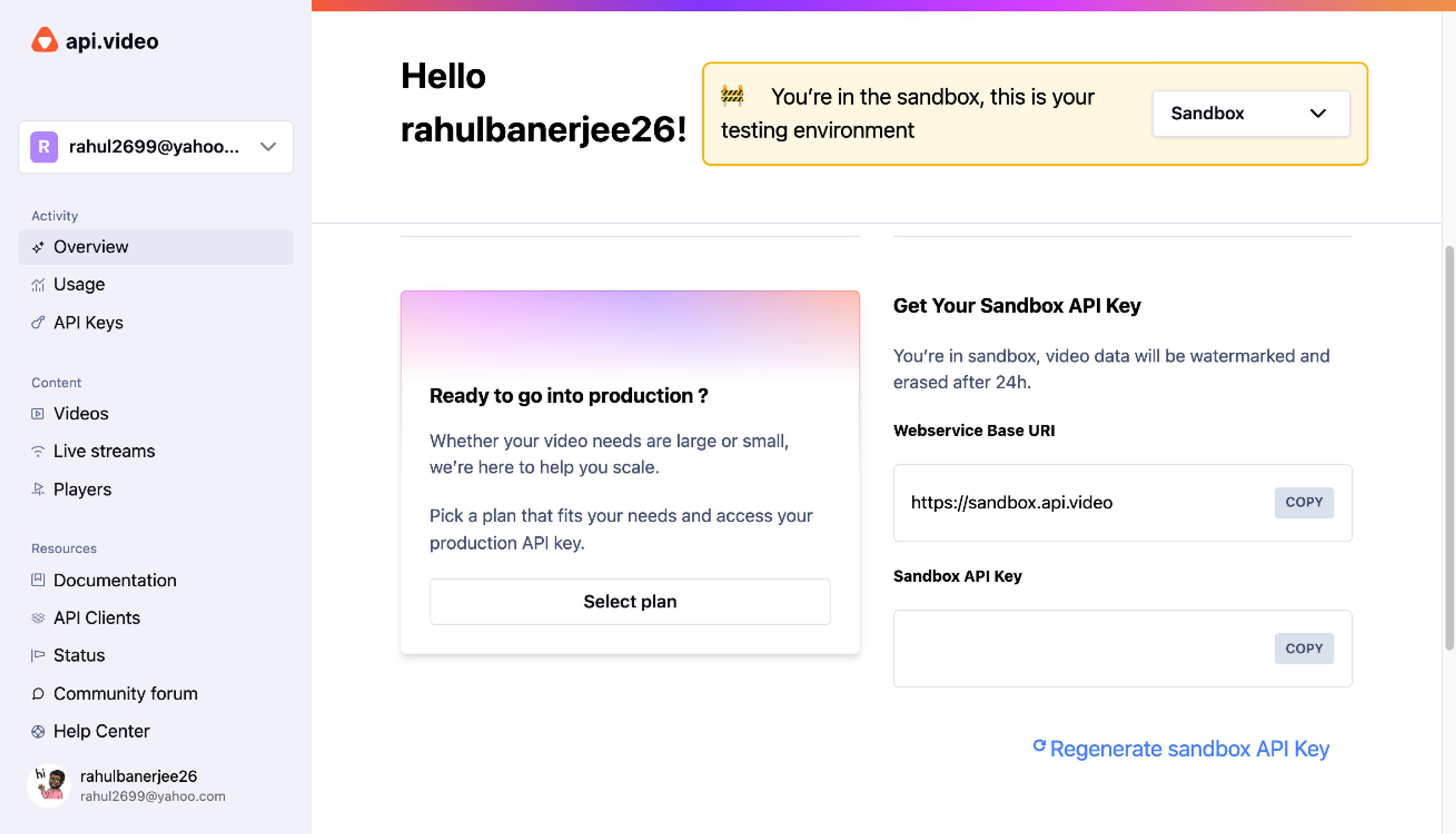The image size is (1456, 834).
Task: Click the 'Sandbox API Key' field label
Action: point(958,576)
